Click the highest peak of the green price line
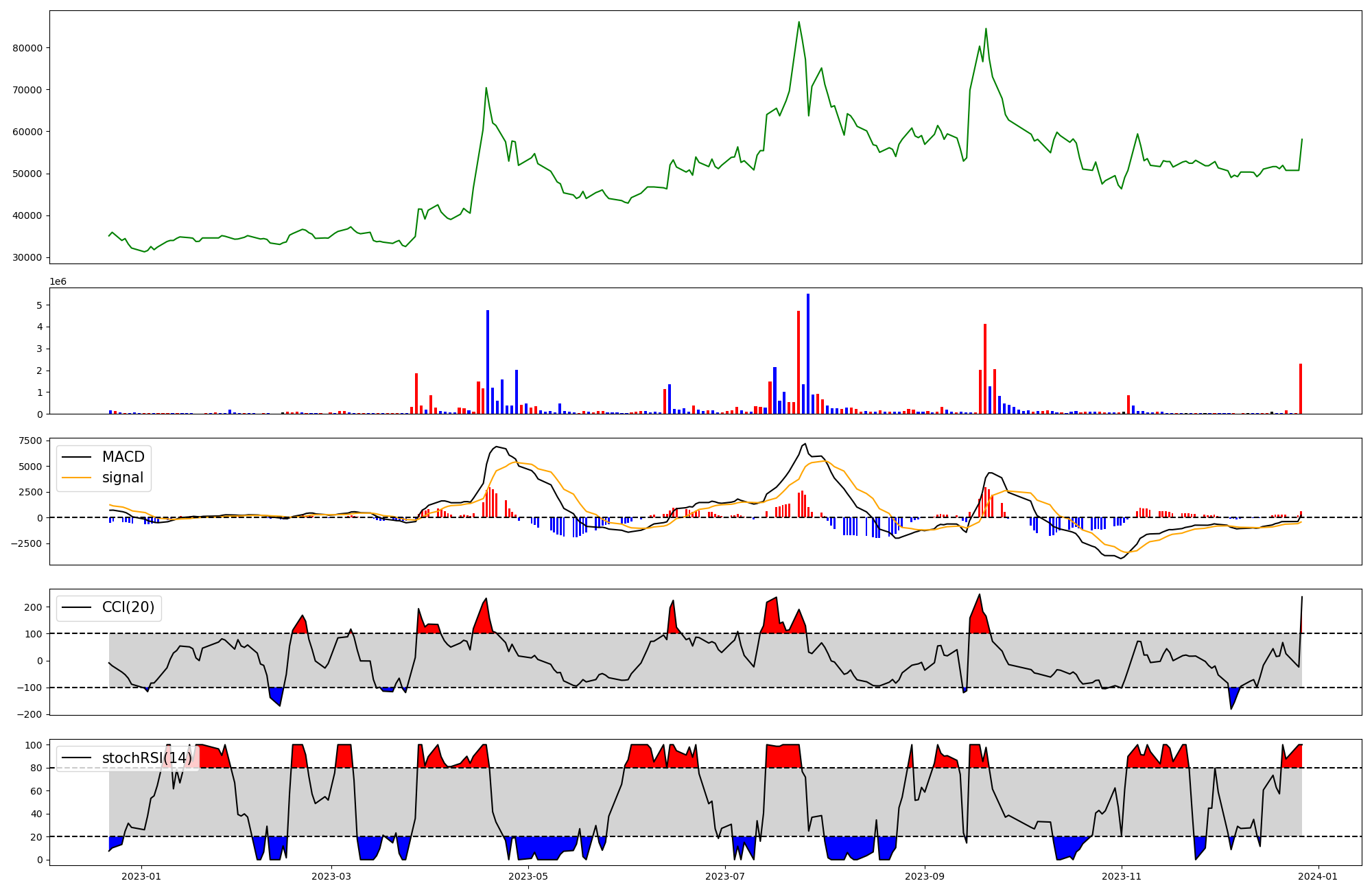 point(799,23)
